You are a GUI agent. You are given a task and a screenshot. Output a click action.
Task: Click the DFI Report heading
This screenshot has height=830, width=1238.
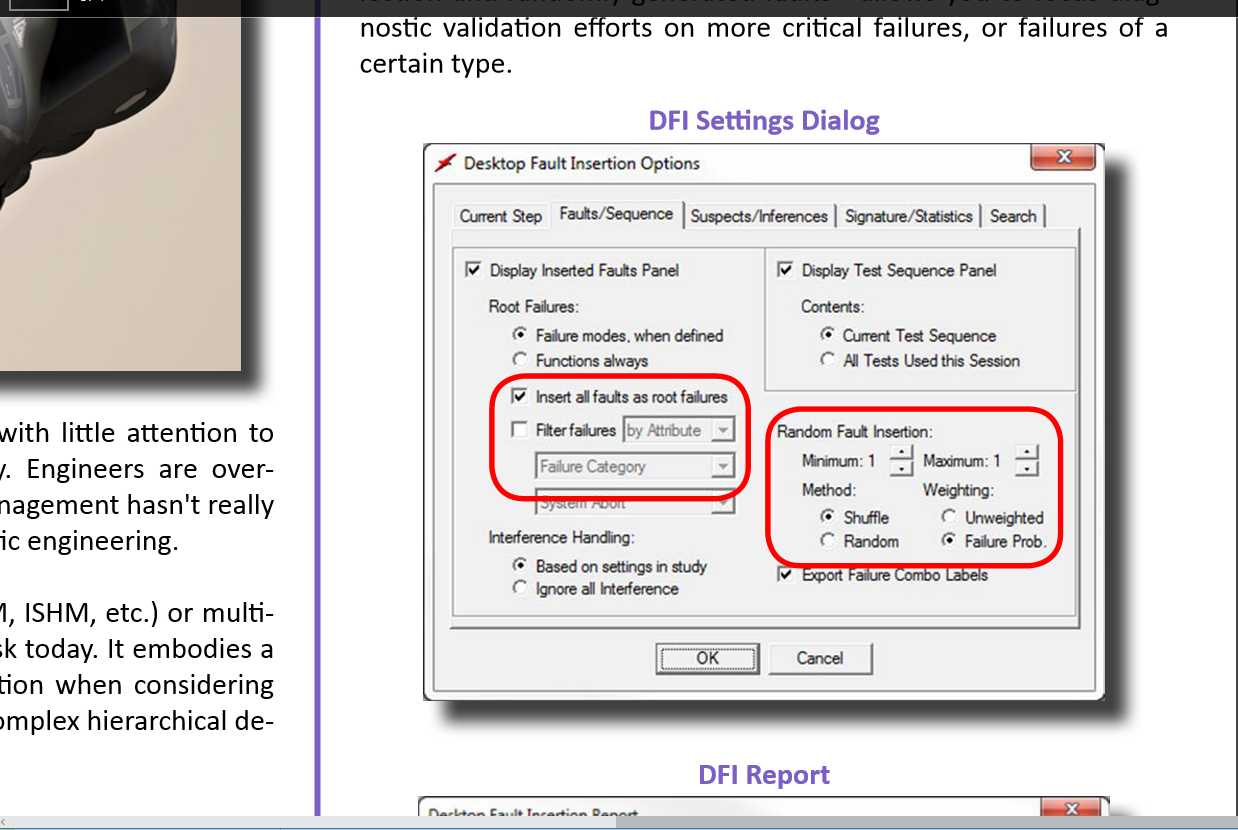(x=764, y=775)
